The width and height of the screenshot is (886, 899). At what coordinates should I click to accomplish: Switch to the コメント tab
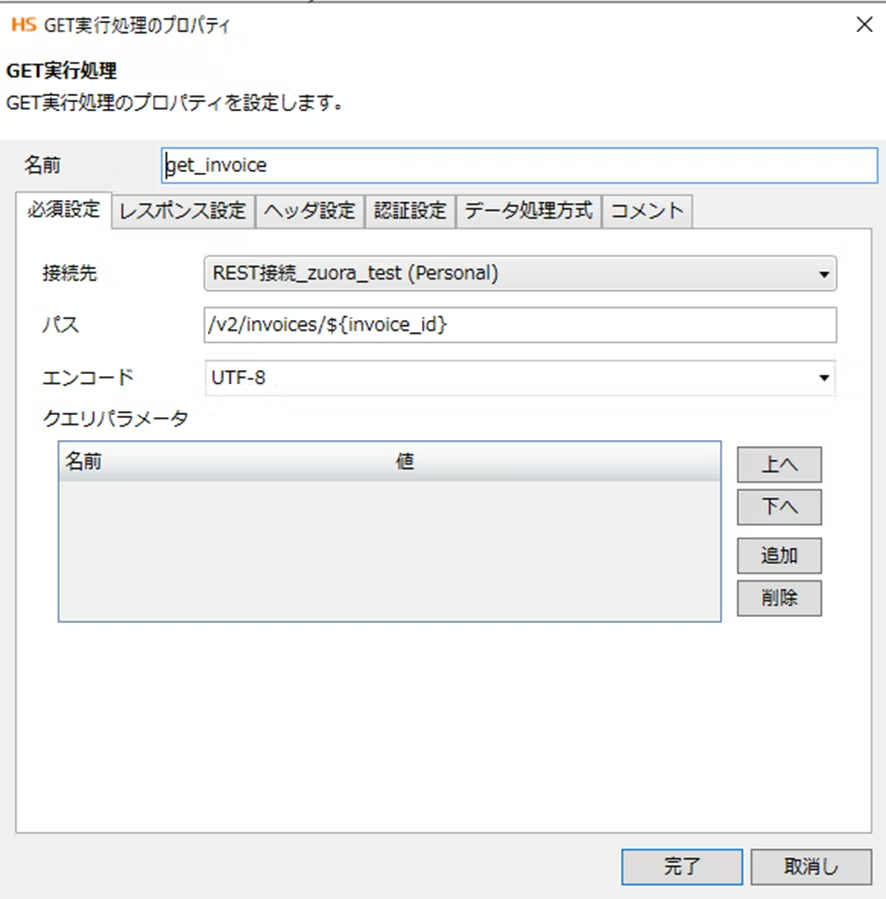647,211
